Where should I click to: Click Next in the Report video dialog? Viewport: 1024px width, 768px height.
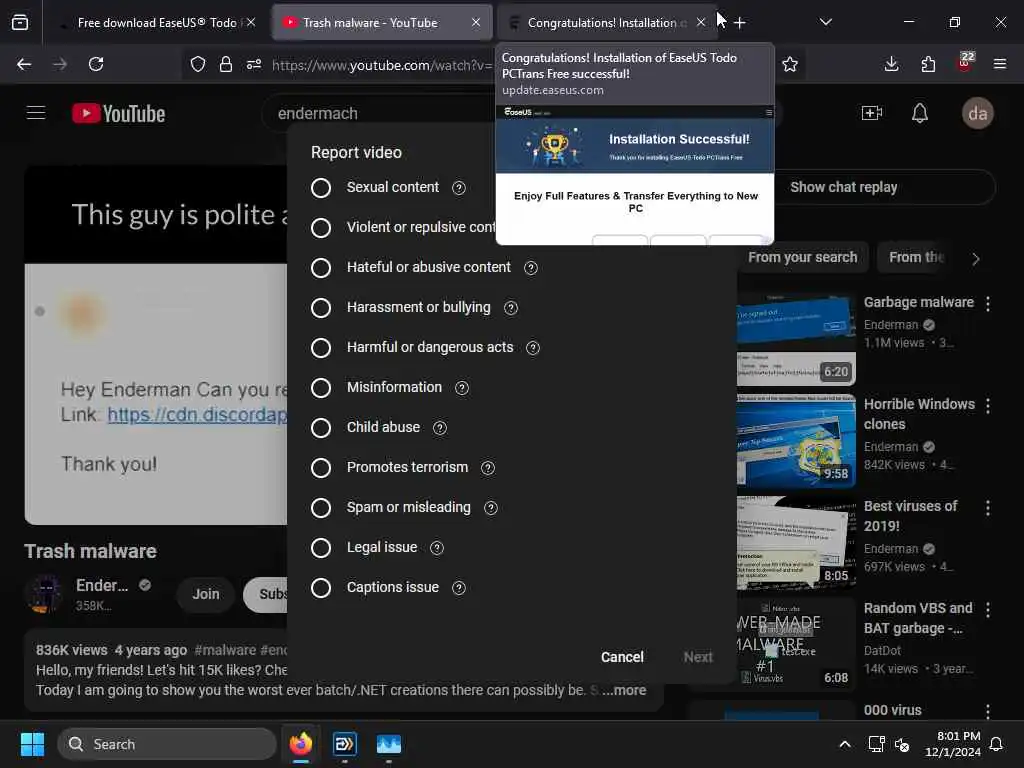(698, 657)
